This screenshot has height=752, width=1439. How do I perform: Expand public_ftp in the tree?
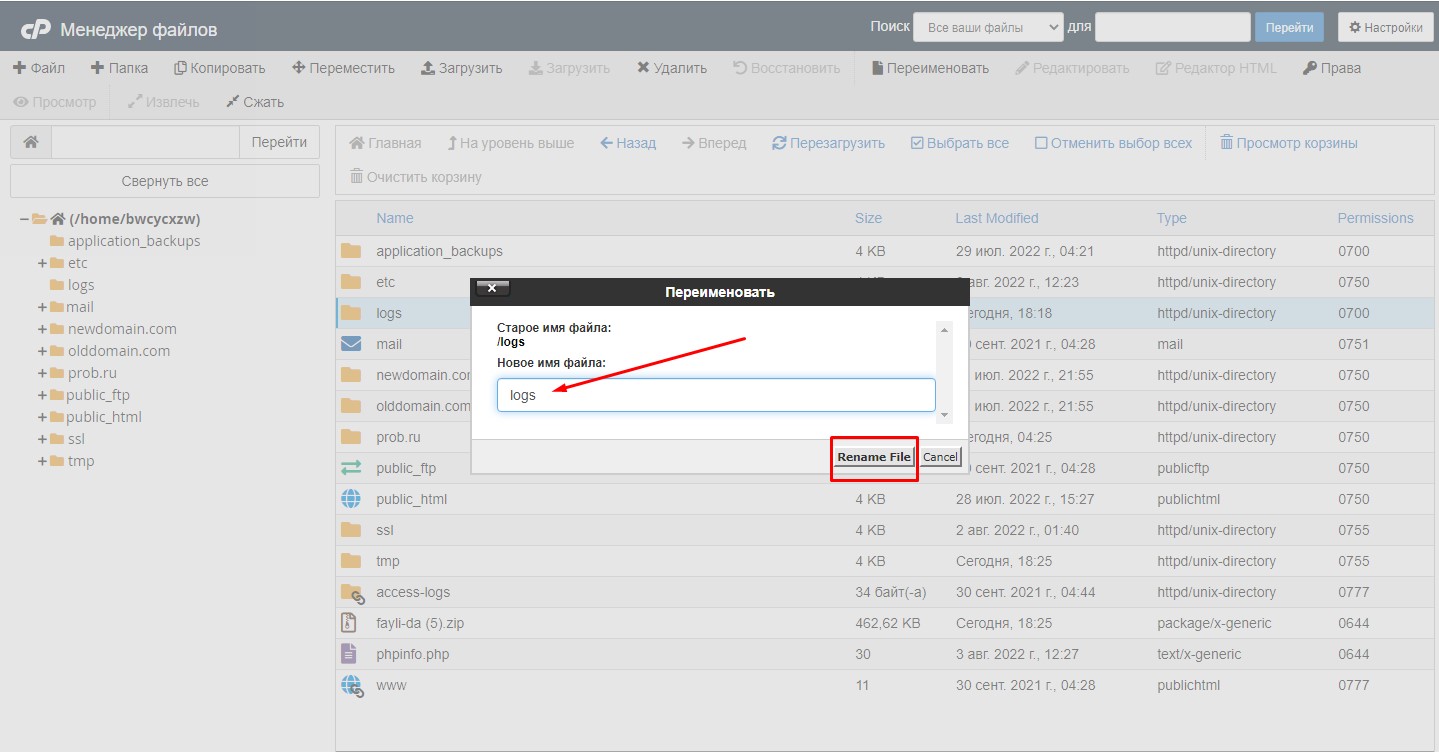[43, 395]
